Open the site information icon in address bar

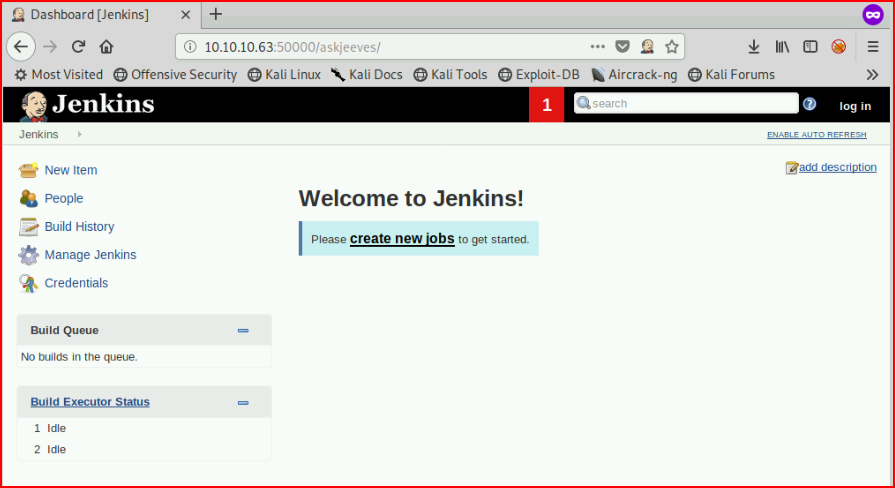click(x=191, y=47)
